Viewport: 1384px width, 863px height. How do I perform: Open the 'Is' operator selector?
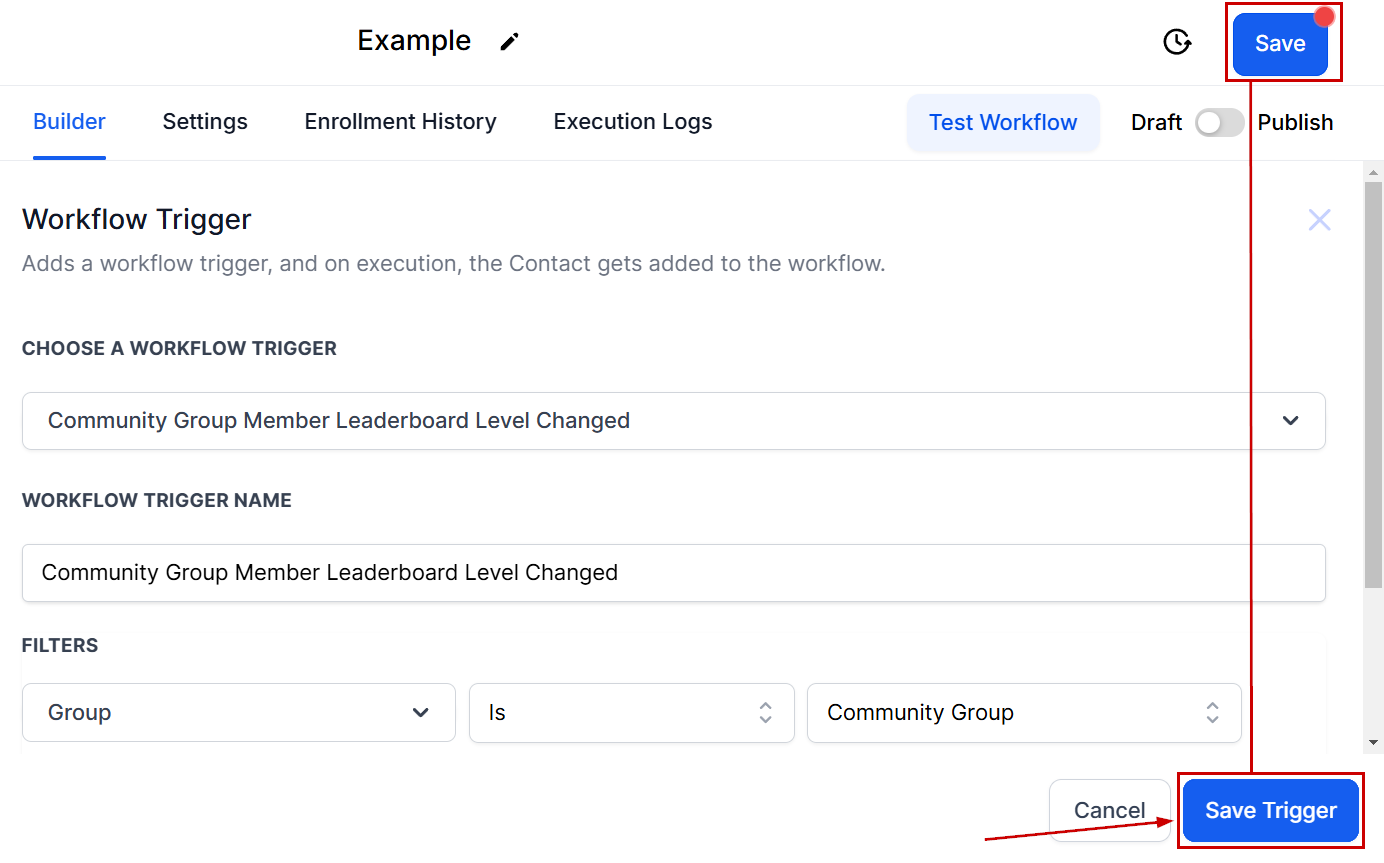click(631, 713)
